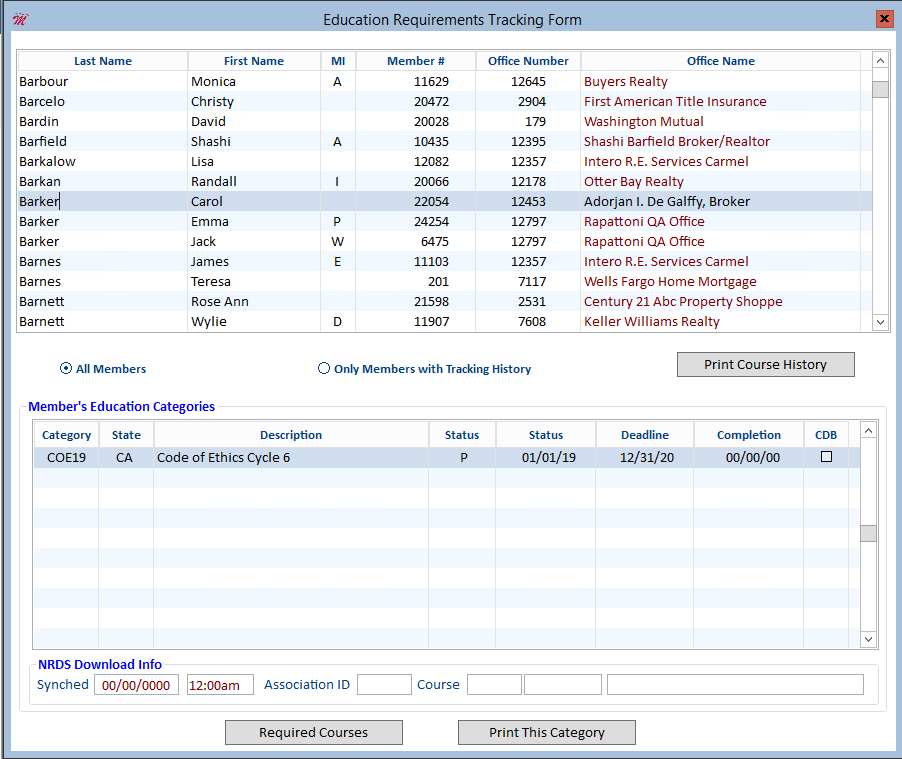Select Barkan in the member list

tap(40, 182)
